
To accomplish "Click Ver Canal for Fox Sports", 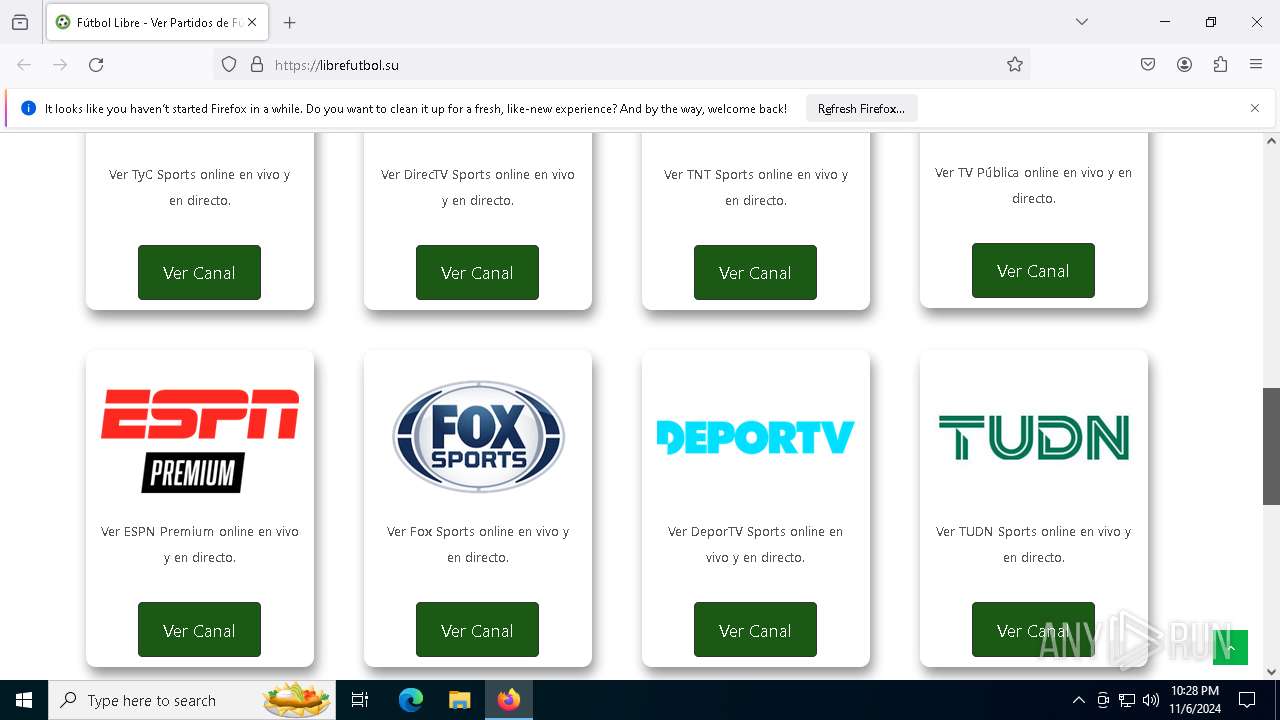I will tap(477, 630).
